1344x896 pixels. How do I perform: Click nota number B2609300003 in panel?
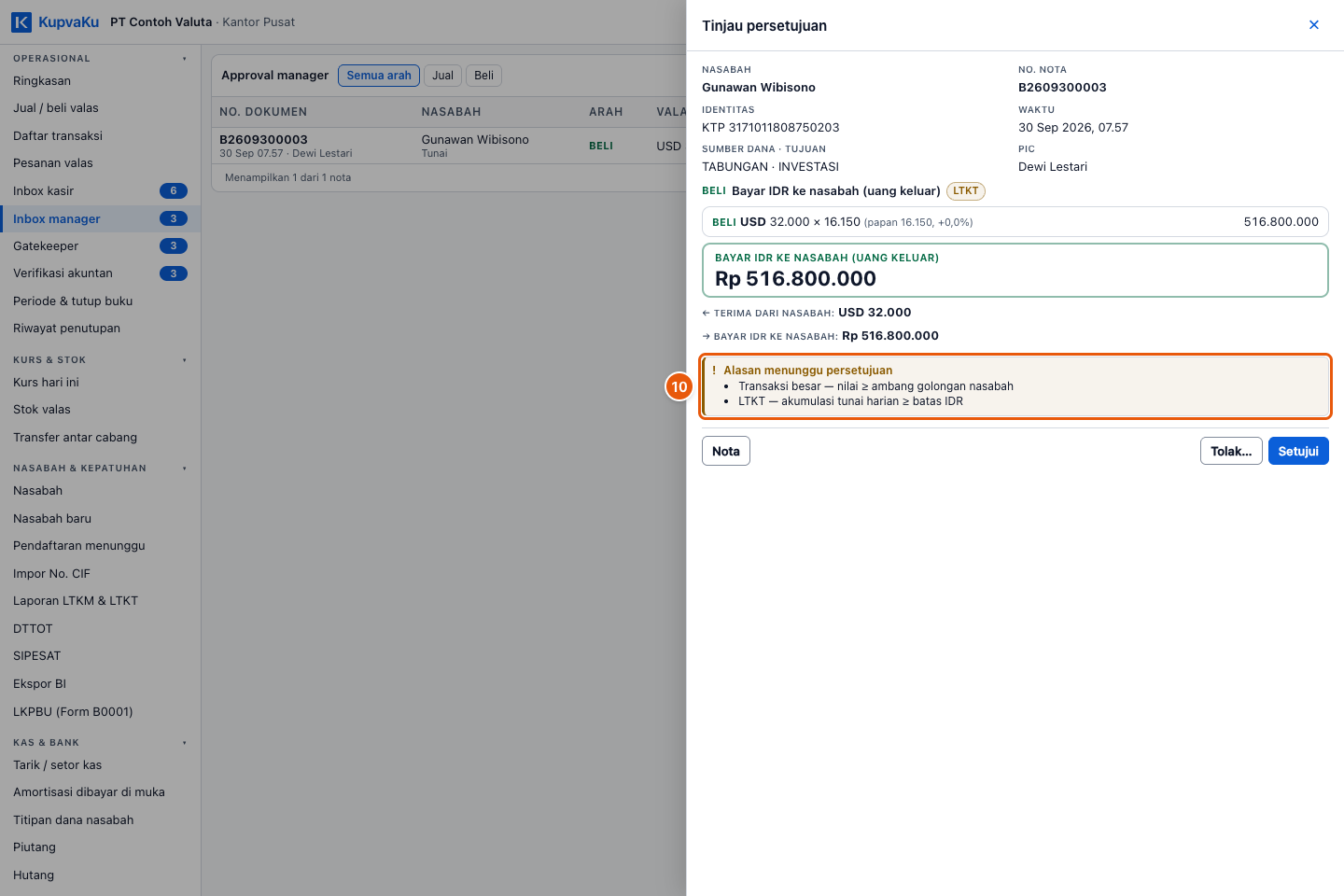[1062, 88]
